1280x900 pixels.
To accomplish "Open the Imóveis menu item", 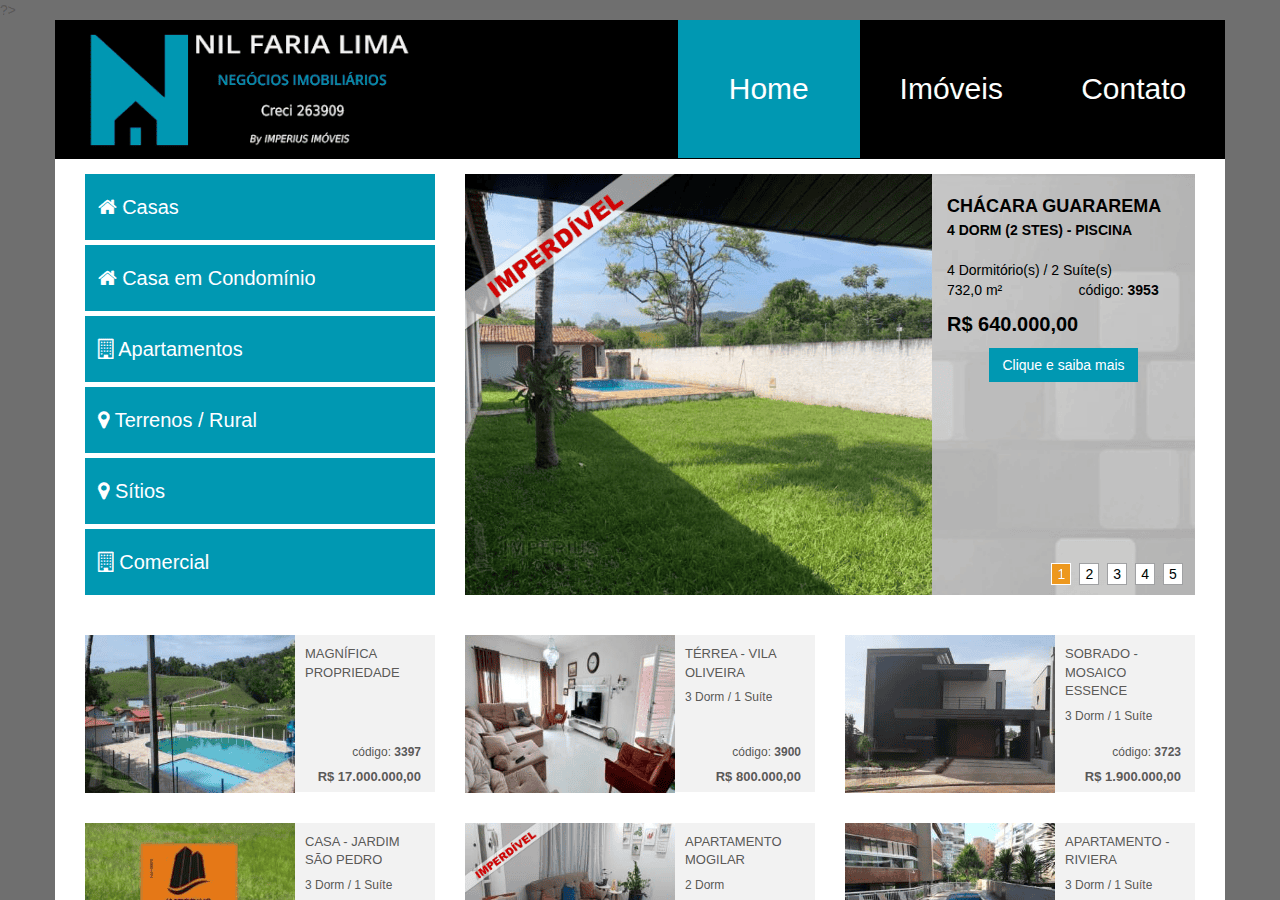I will pyautogui.click(x=951, y=89).
